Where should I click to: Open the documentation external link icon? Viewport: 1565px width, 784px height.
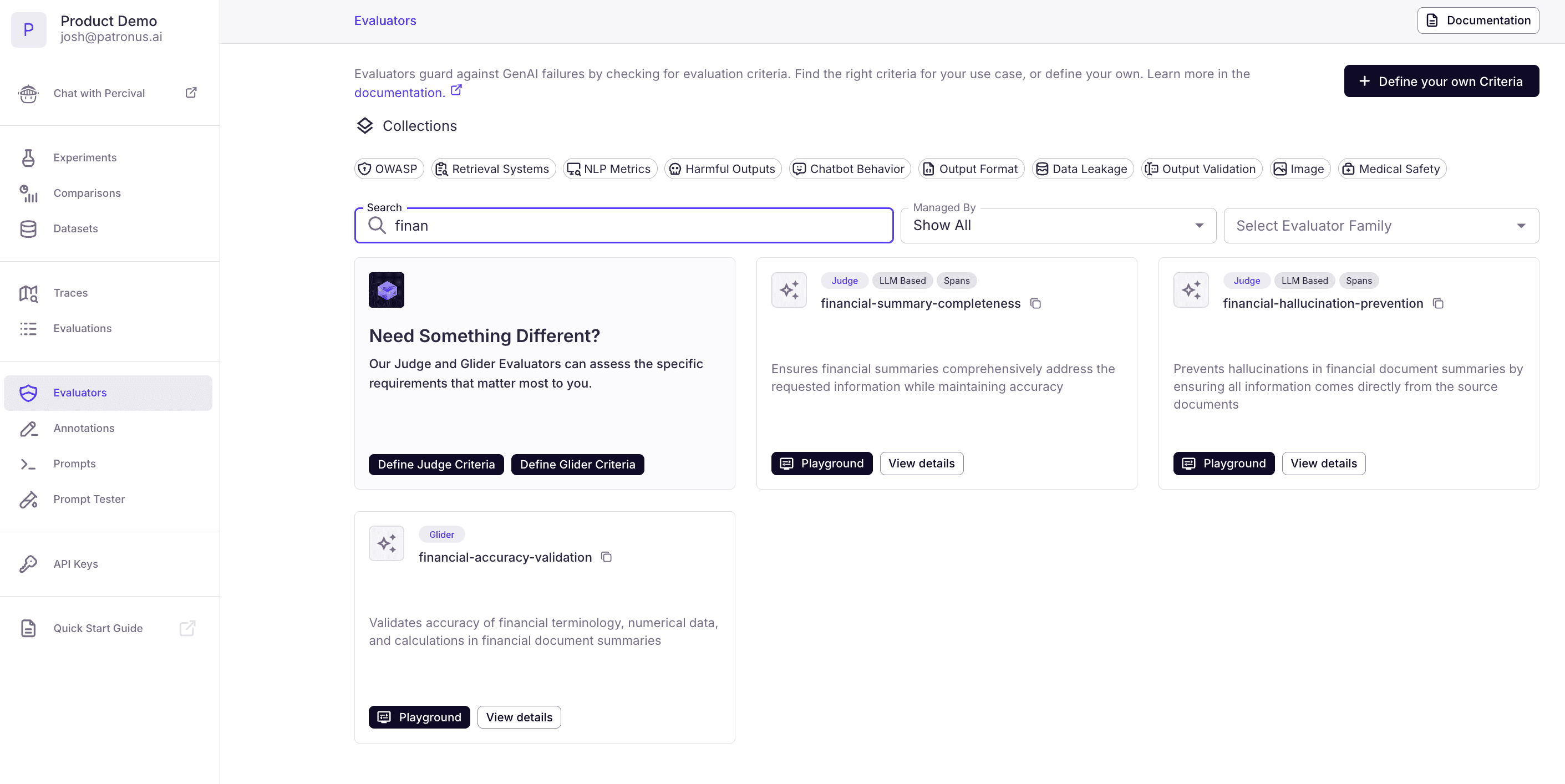456,90
